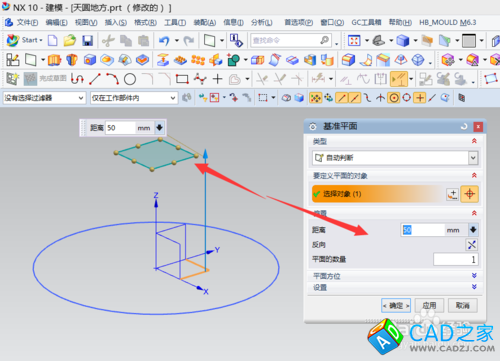Click the number of planes field
500x361 pixels.
456,259
